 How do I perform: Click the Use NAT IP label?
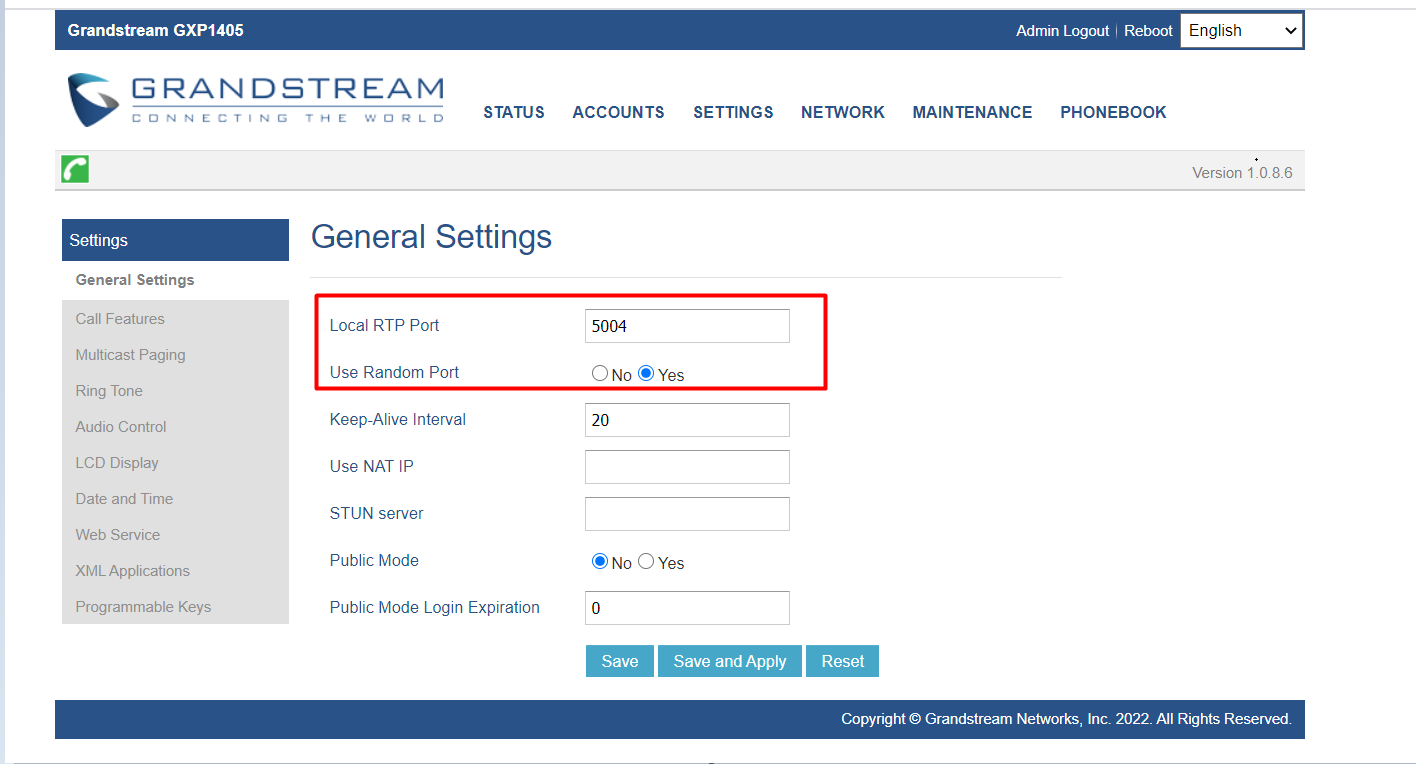371,466
